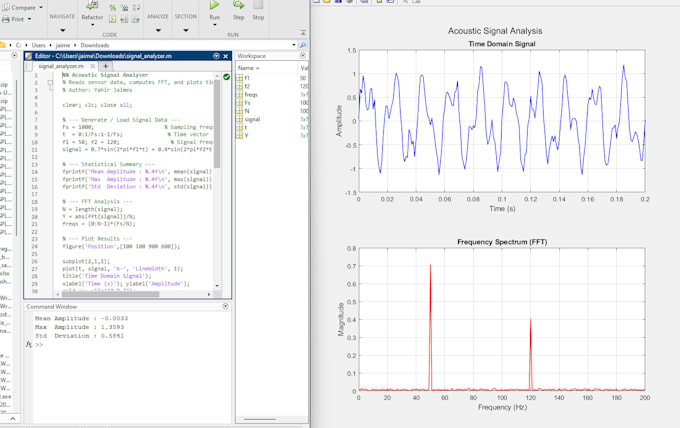Screen dimensions: 680x428
Task: Click the wrap comments icon in the CODE section
Action: [x=136, y=7]
